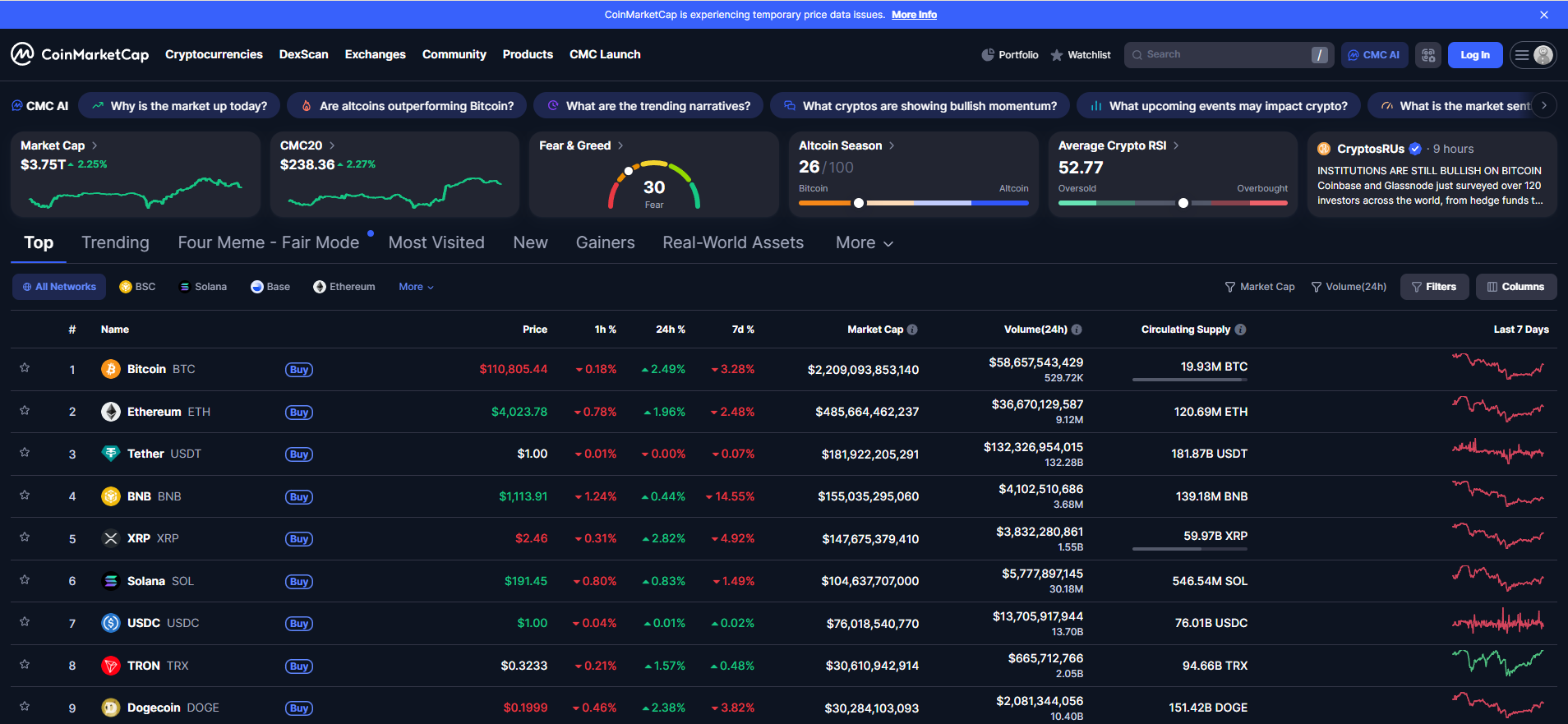Open the More Info banner link
1568x724 pixels.
point(914,15)
